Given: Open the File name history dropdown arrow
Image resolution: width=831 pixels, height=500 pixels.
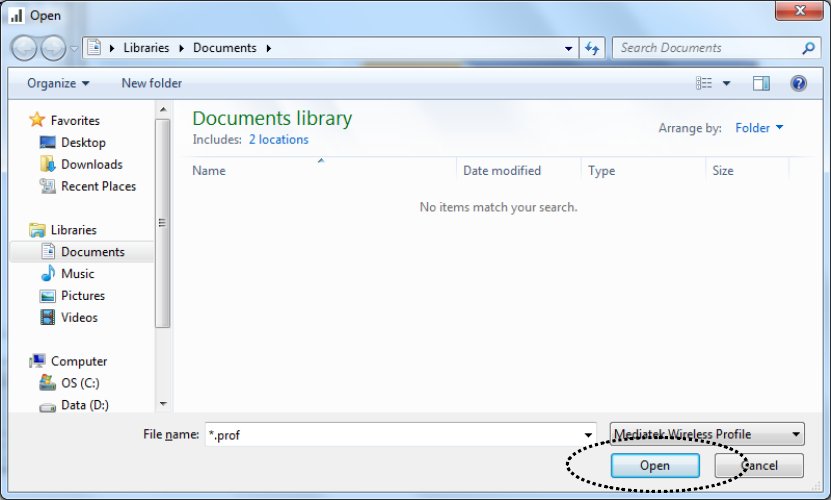Looking at the screenshot, I should pos(588,435).
